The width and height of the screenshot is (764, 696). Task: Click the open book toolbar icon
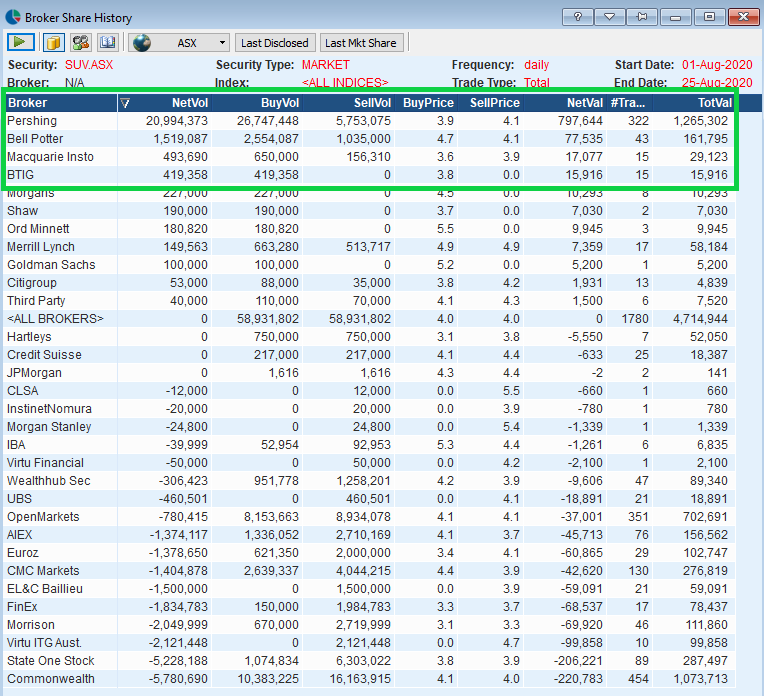[107, 42]
